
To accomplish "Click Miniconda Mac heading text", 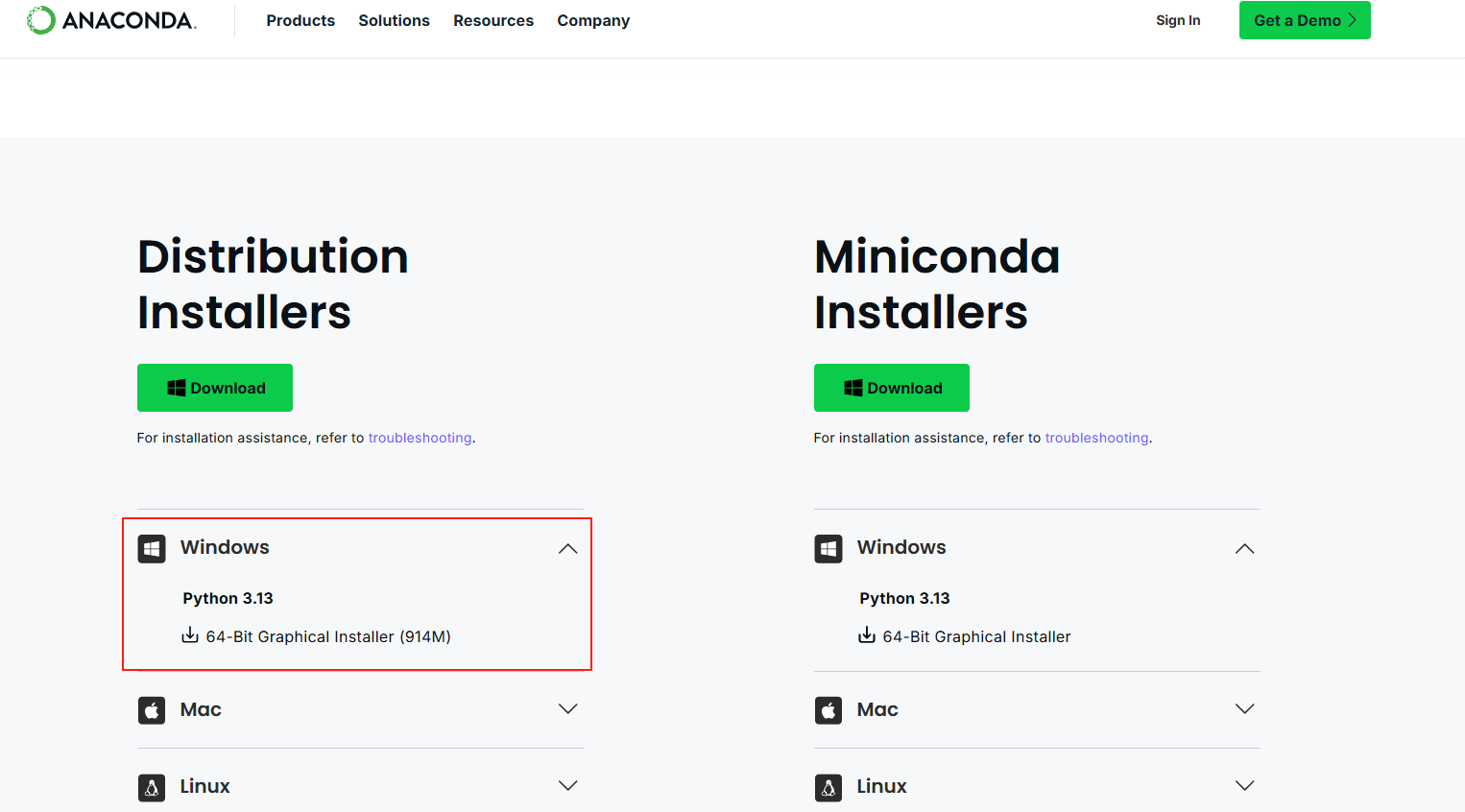I will point(877,709).
